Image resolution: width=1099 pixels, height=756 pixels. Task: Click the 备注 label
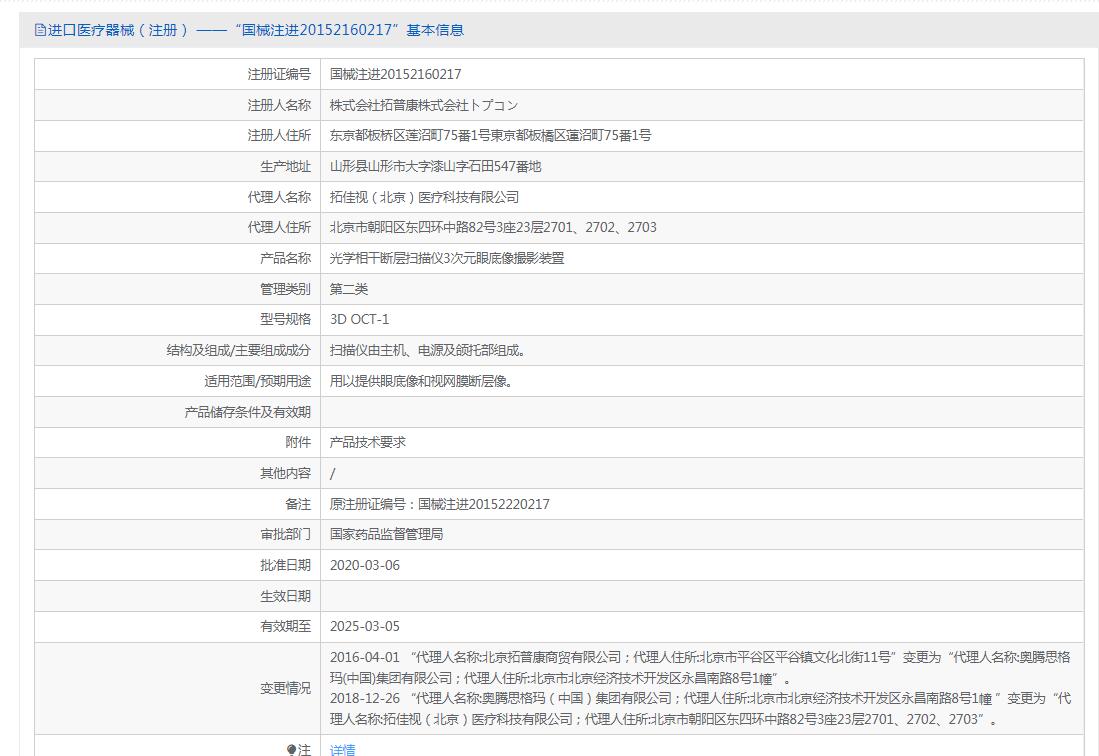298,504
